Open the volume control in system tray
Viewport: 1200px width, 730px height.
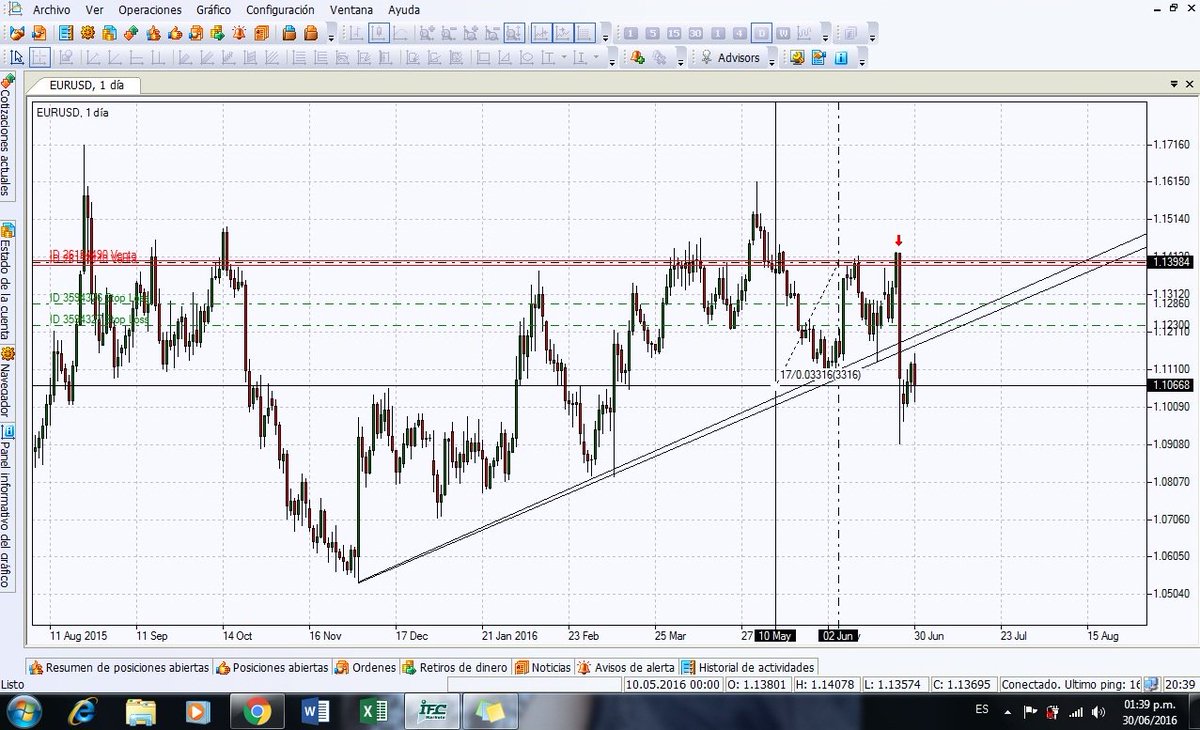click(x=1097, y=711)
